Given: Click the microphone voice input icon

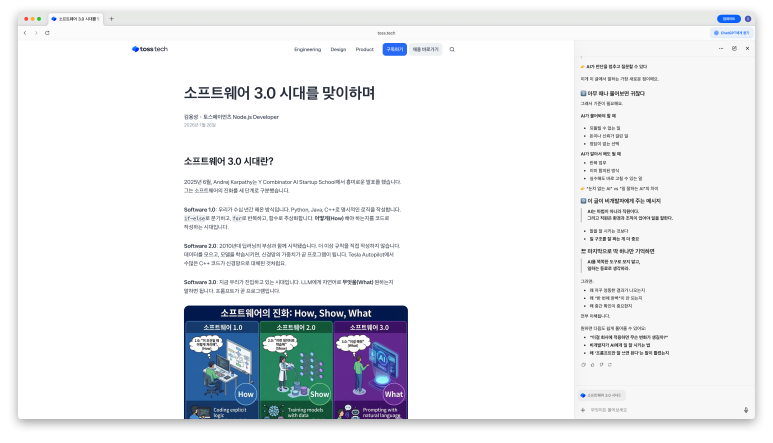Looking at the screenshot, I should pyautogui.click(x=746, y=409).
